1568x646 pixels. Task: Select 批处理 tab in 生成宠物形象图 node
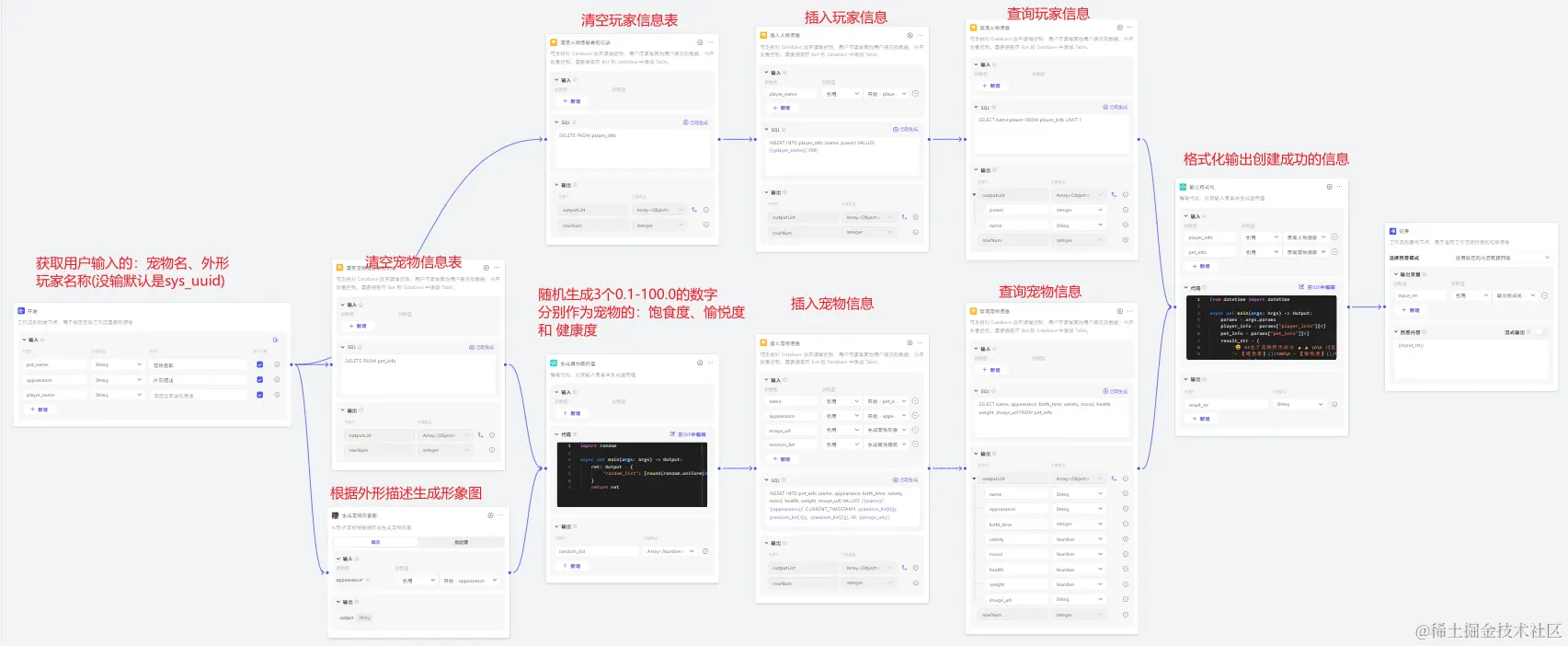click(462, 542)
